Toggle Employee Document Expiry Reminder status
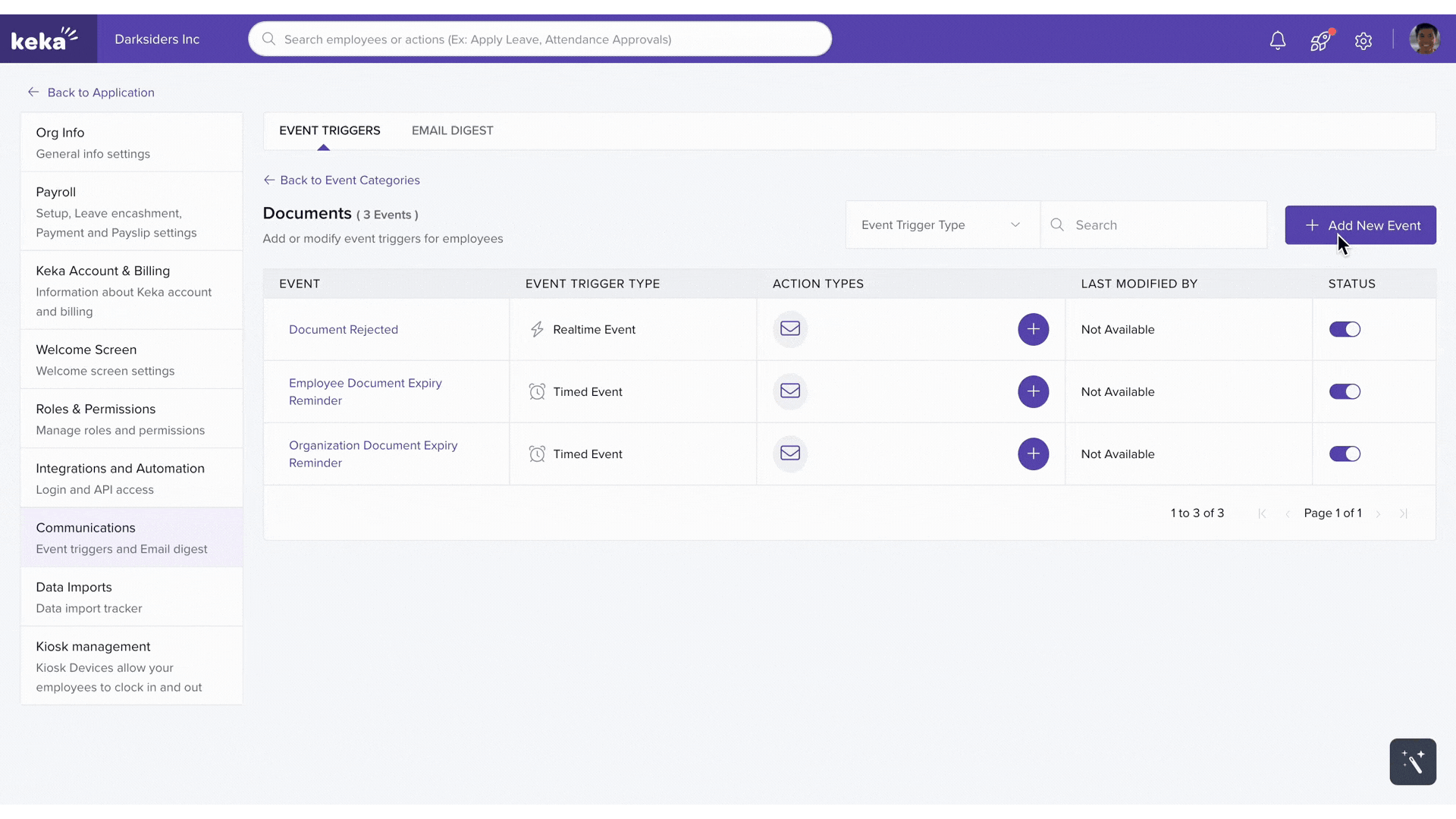1456x819 pixels. click(x=1345, y=391)
